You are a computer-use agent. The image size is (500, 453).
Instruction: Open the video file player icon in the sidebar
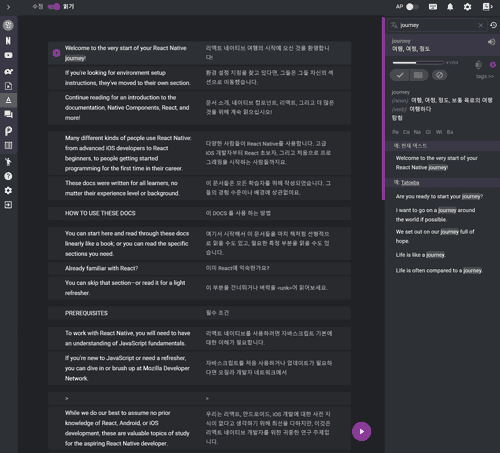[x=8, y=86]
